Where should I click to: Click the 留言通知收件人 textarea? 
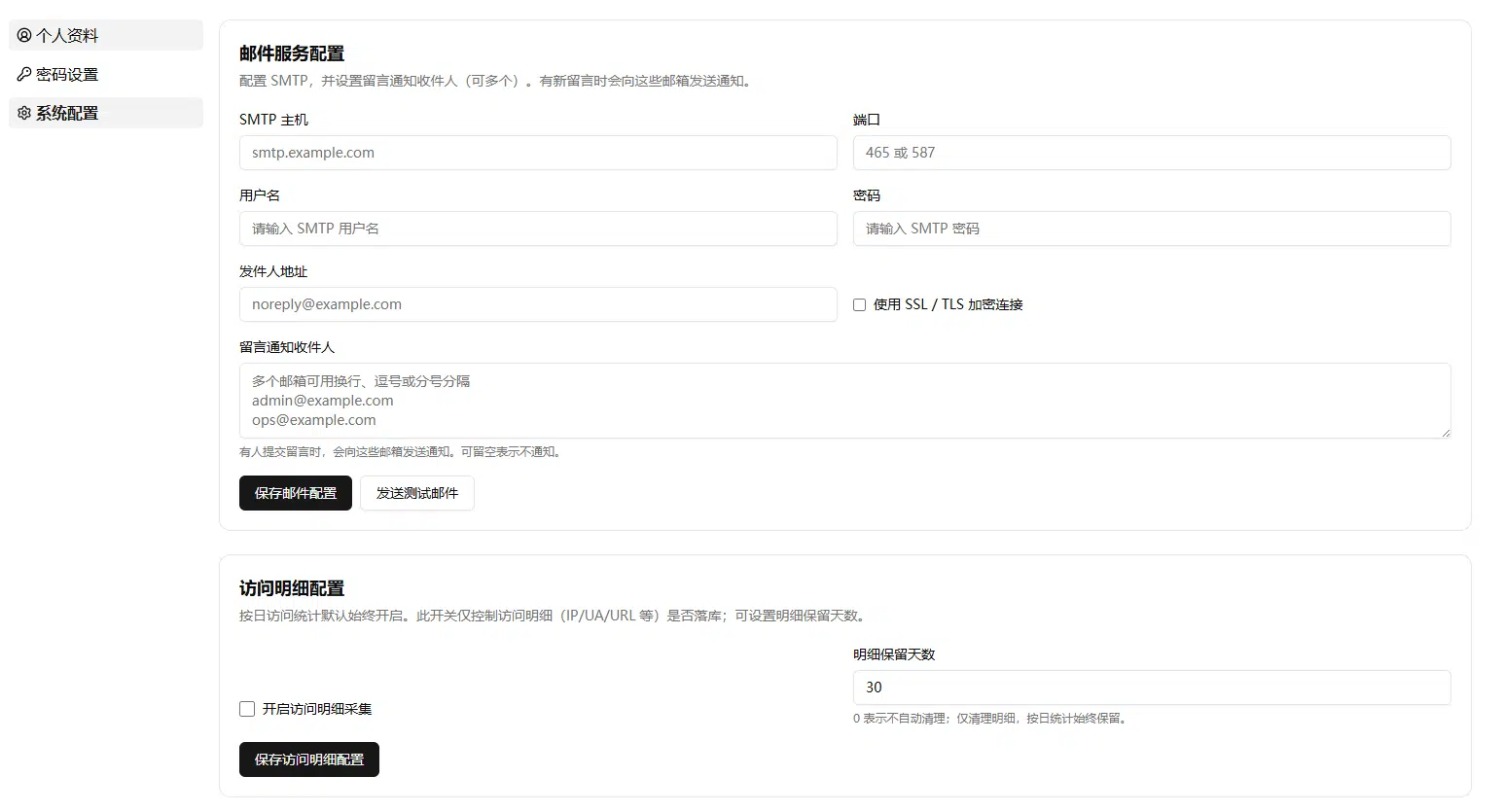click(x=845, y=401)
